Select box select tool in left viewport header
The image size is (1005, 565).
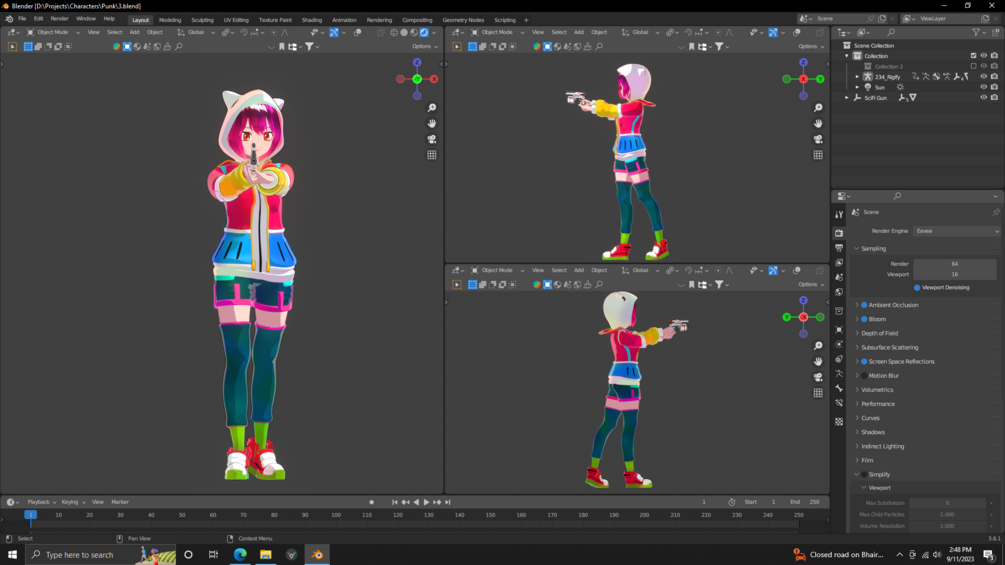(x=28, y=46)
